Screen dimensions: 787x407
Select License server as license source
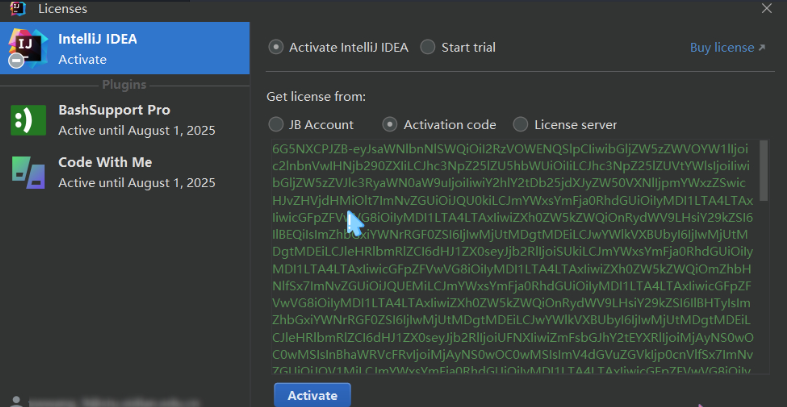(520, 125)
